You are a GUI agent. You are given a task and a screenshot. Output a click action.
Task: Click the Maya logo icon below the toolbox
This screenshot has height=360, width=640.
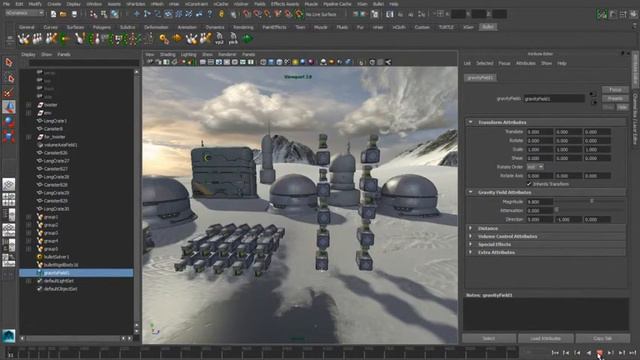[x=9, y=336]
